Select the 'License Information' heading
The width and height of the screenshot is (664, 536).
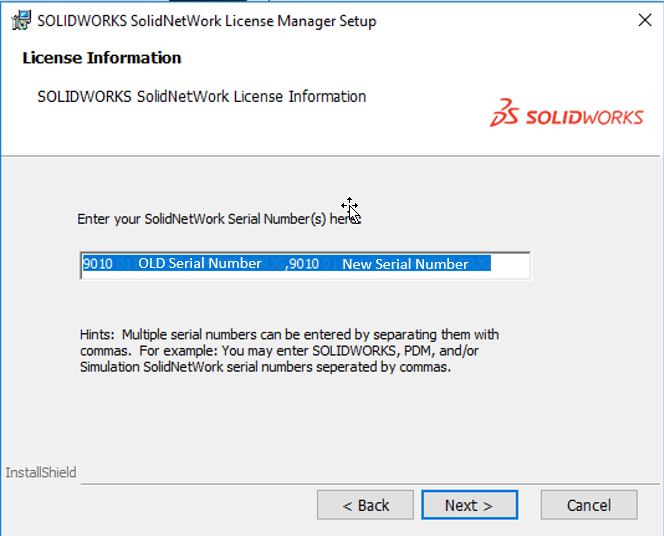click(x=102, y=58)
